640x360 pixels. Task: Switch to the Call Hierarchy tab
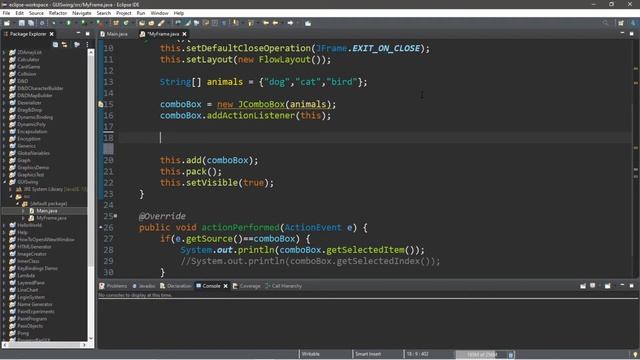tap(283, 286)
